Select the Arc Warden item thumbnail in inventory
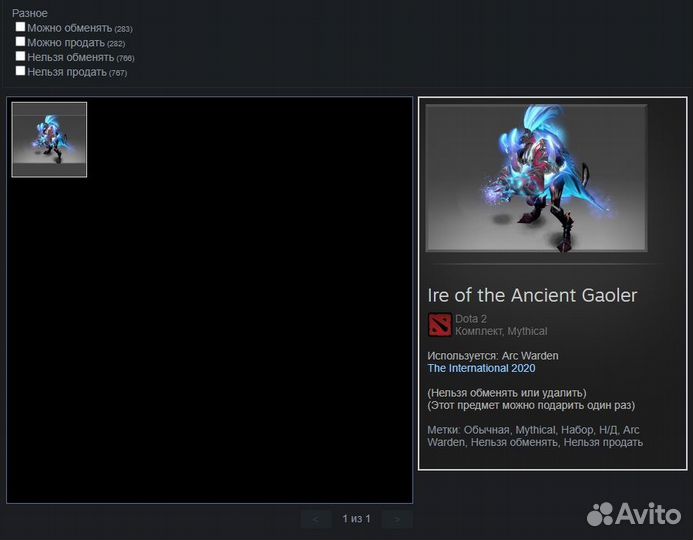This screenshot has height=540, width=693. coord(49,140)
